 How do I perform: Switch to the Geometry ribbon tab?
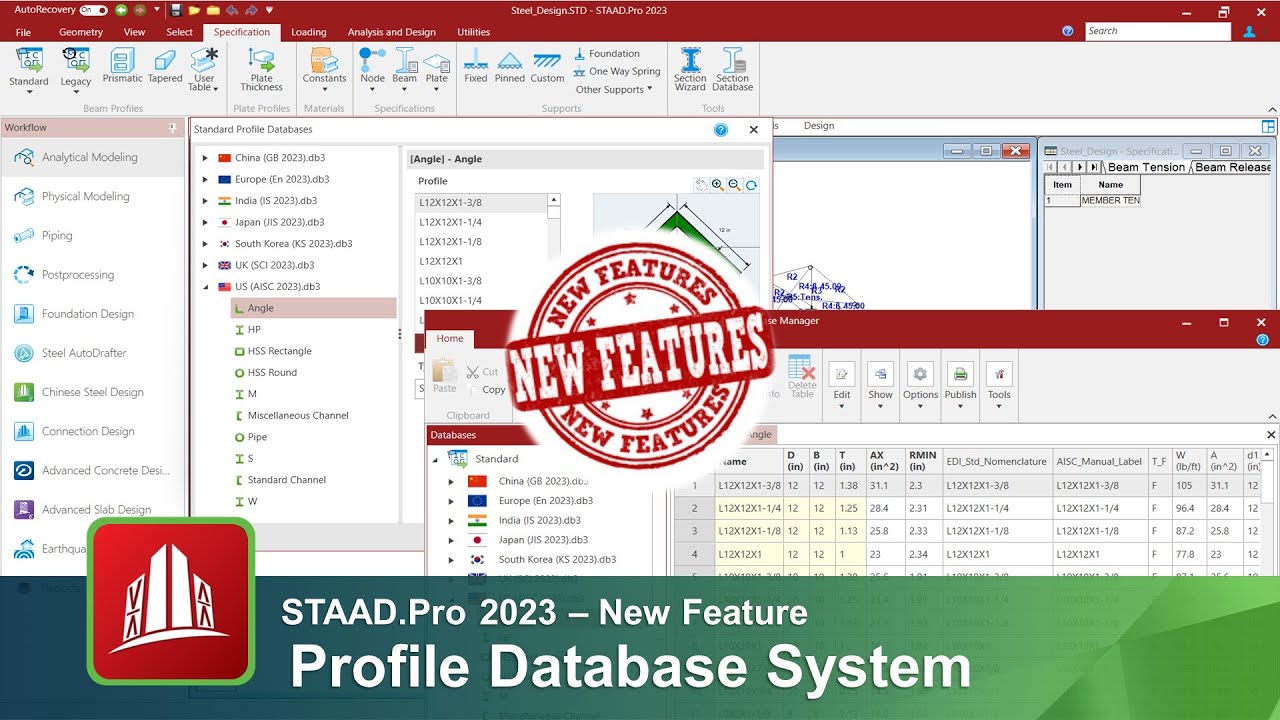click(x=81, y=32)
